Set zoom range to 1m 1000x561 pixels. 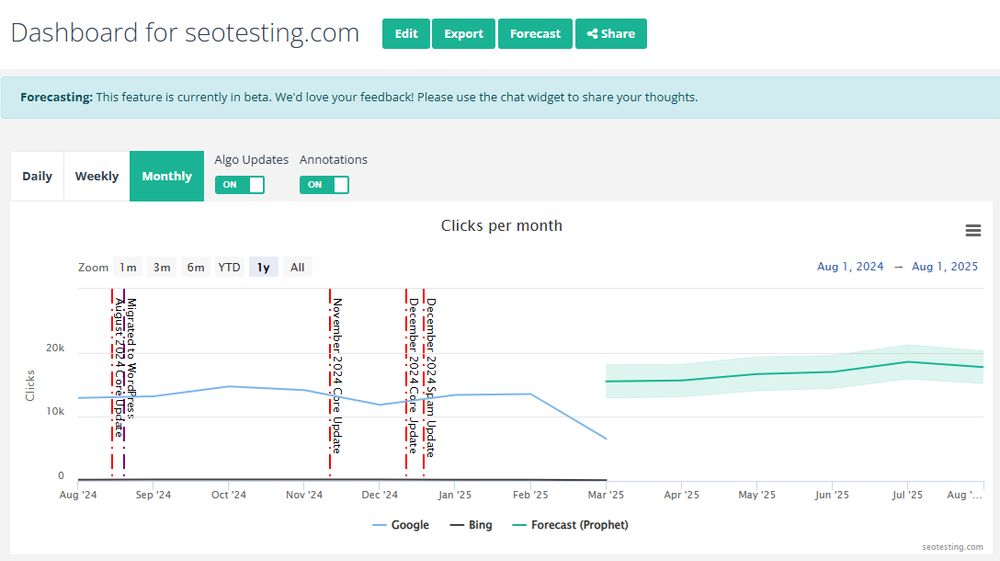click(x=128, y=267)
